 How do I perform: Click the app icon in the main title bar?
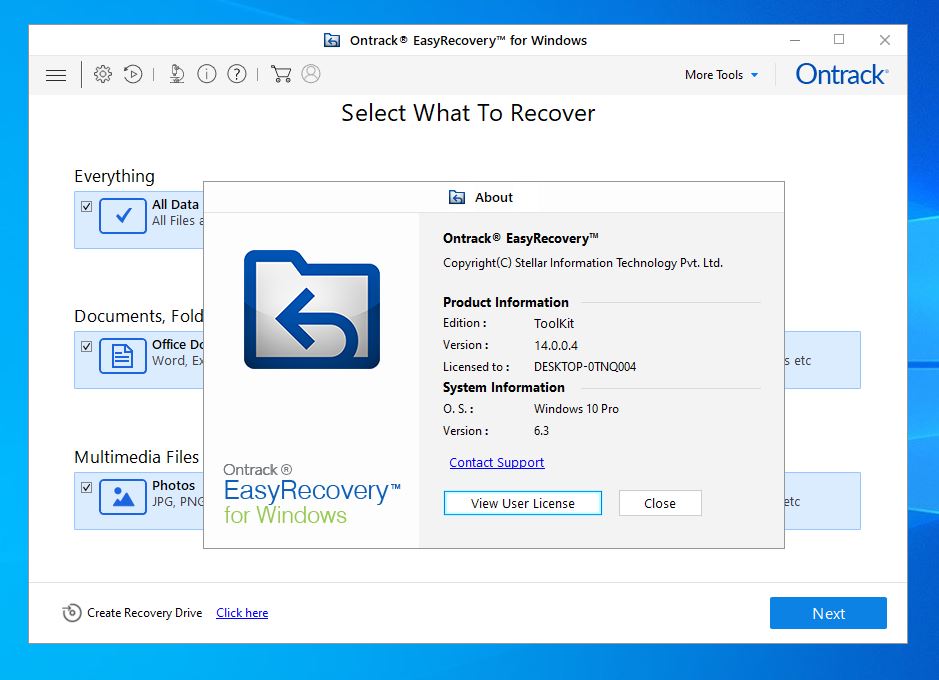click(x=332, y=40)
